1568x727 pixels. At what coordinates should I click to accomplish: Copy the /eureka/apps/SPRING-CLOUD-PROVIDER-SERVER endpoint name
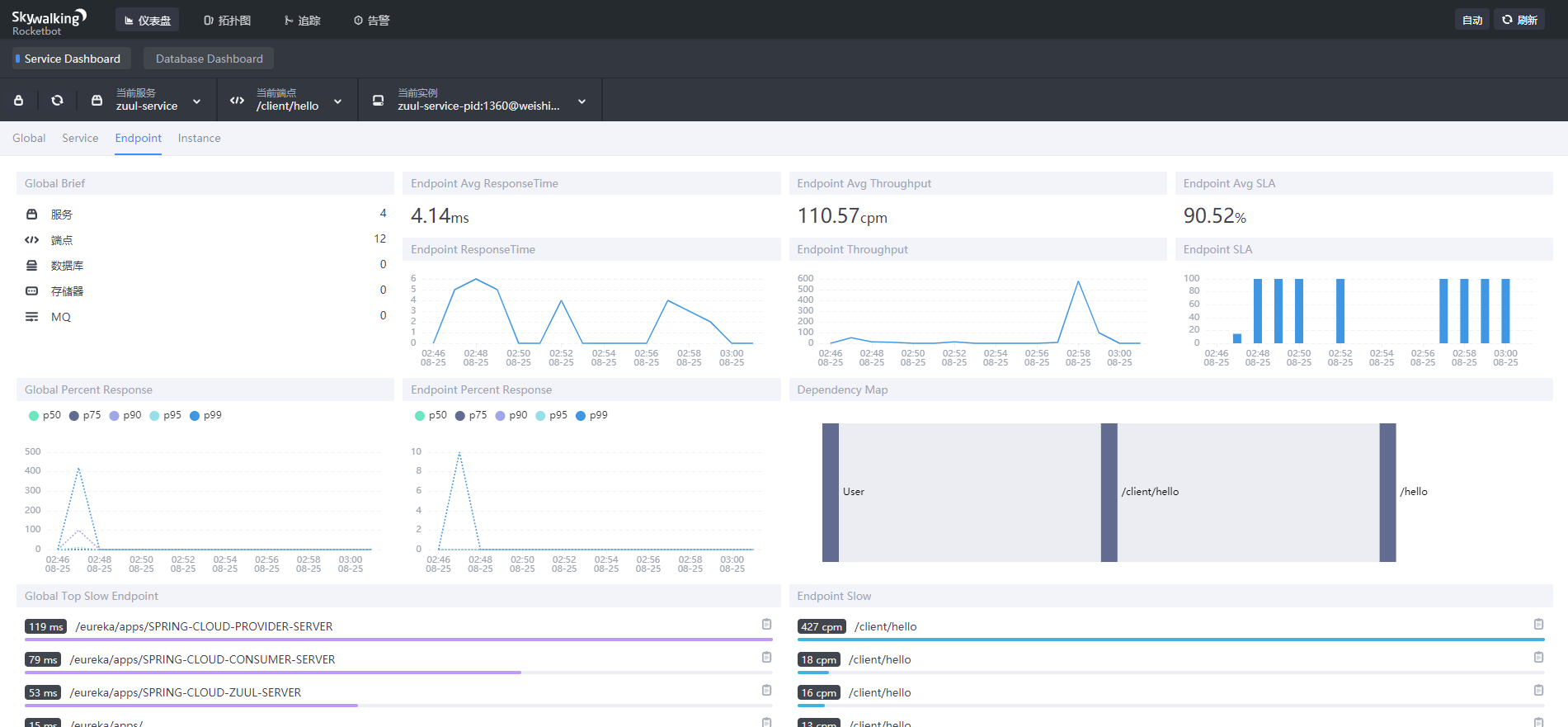766,625
